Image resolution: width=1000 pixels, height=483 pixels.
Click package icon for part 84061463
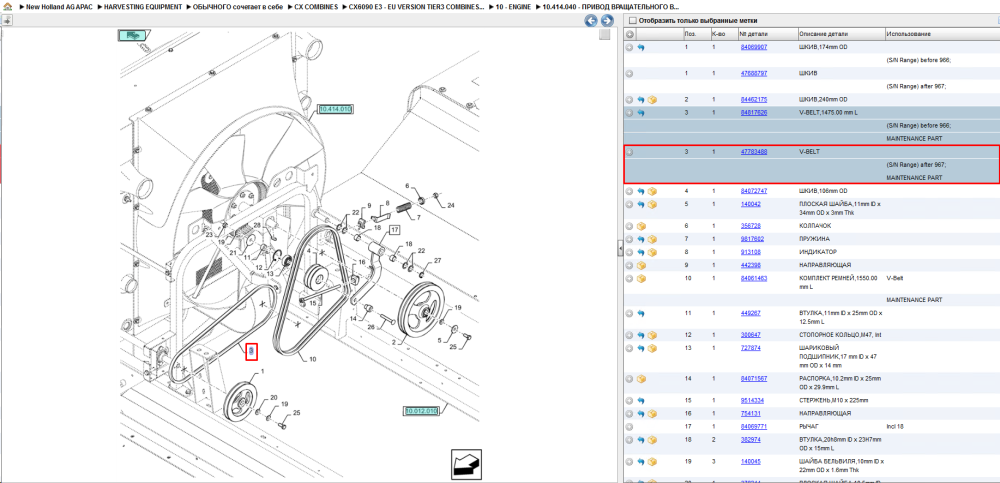(x=641, y=278)
